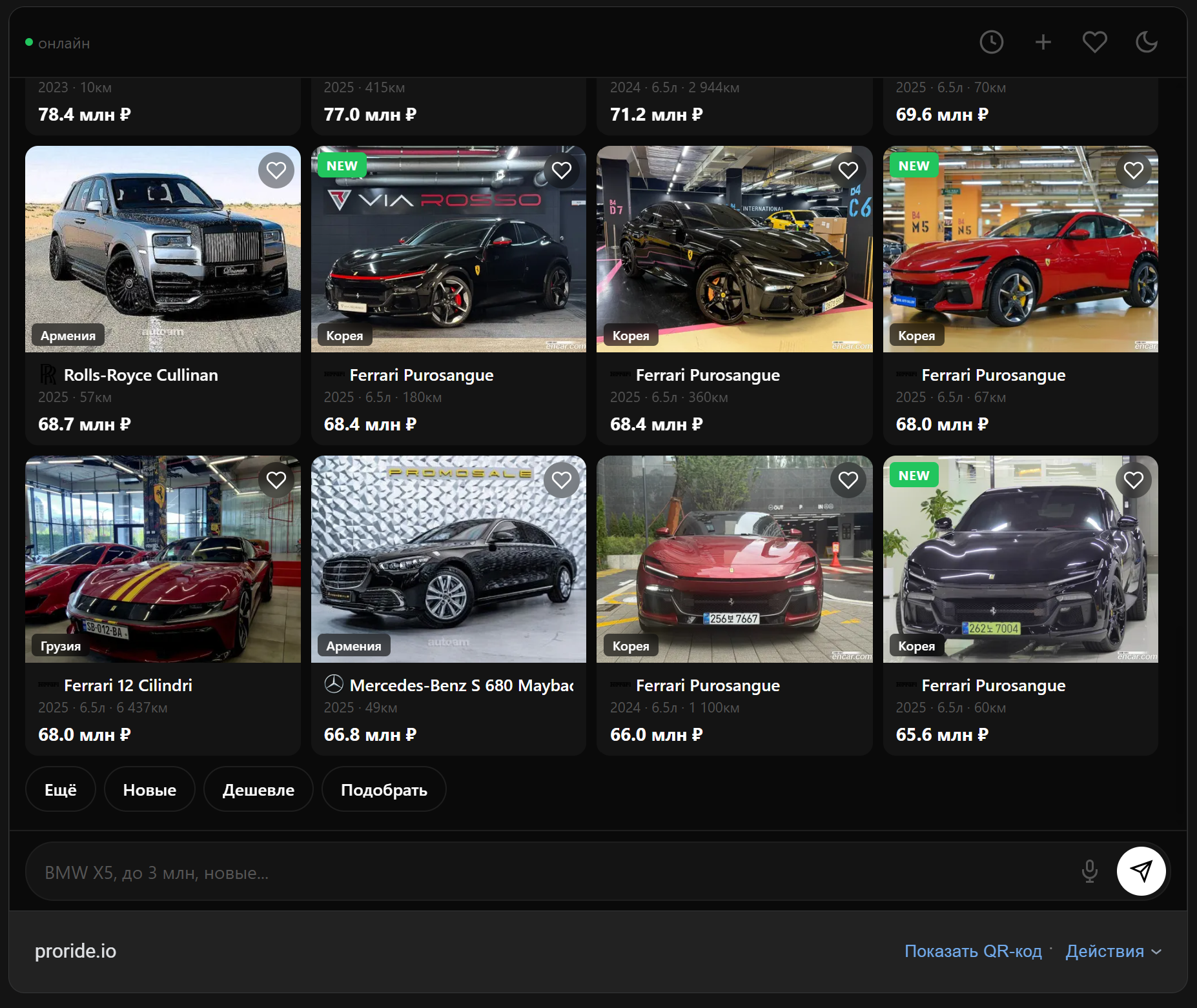The image size is (1197, 1008).
Task: Favorite the Ferrari Purosangue 60км card
Action: coord(1133,480)
